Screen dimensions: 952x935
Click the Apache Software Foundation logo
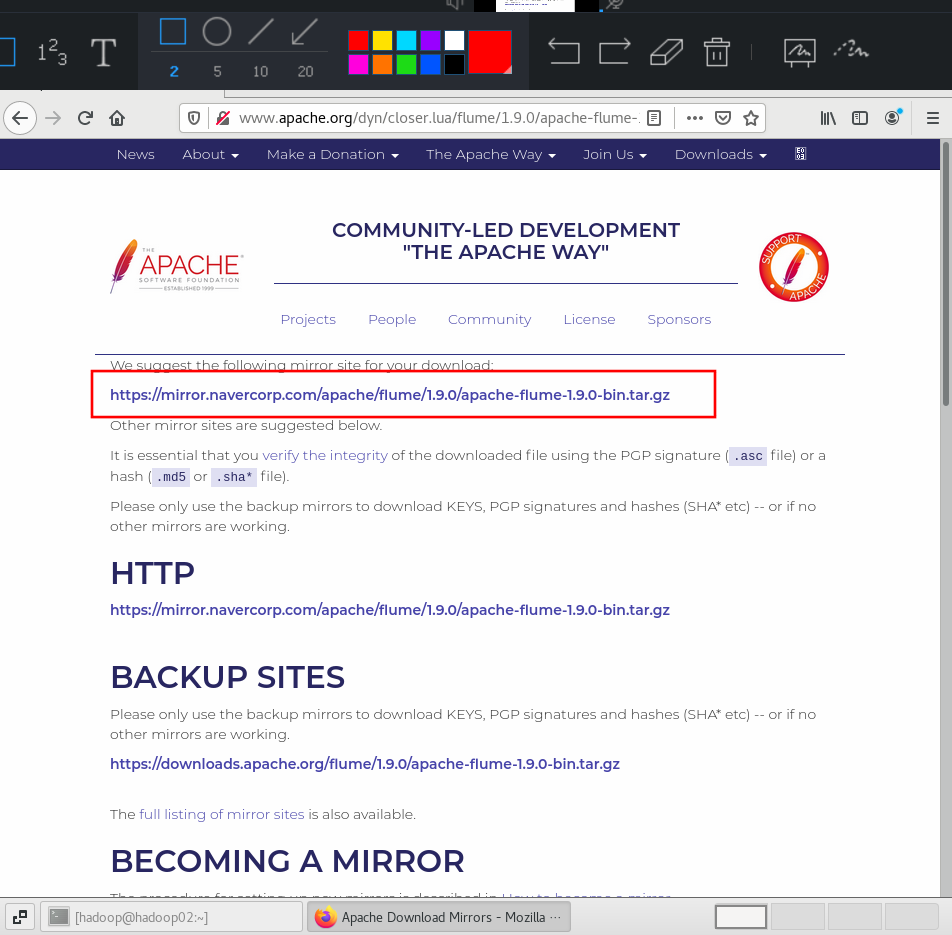177,266
